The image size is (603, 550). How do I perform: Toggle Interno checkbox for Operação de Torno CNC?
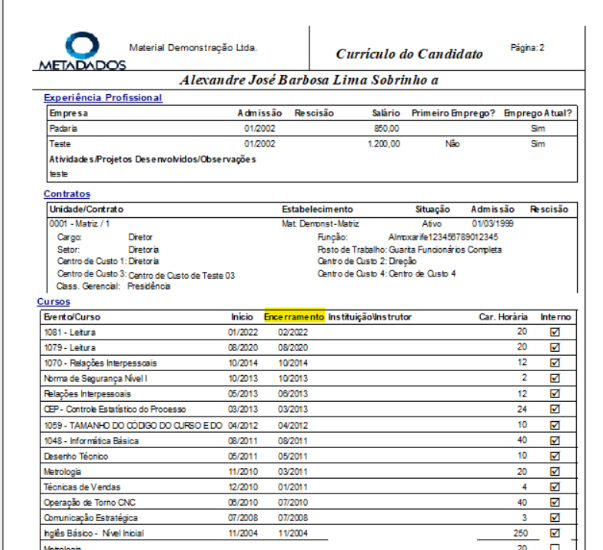555,502
